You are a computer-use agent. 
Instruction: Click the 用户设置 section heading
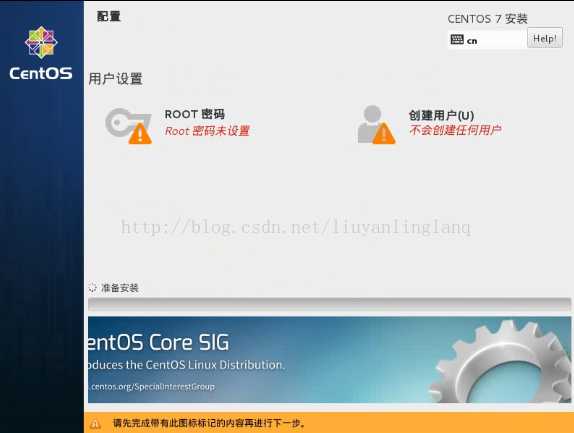click(x=116, y=79)
